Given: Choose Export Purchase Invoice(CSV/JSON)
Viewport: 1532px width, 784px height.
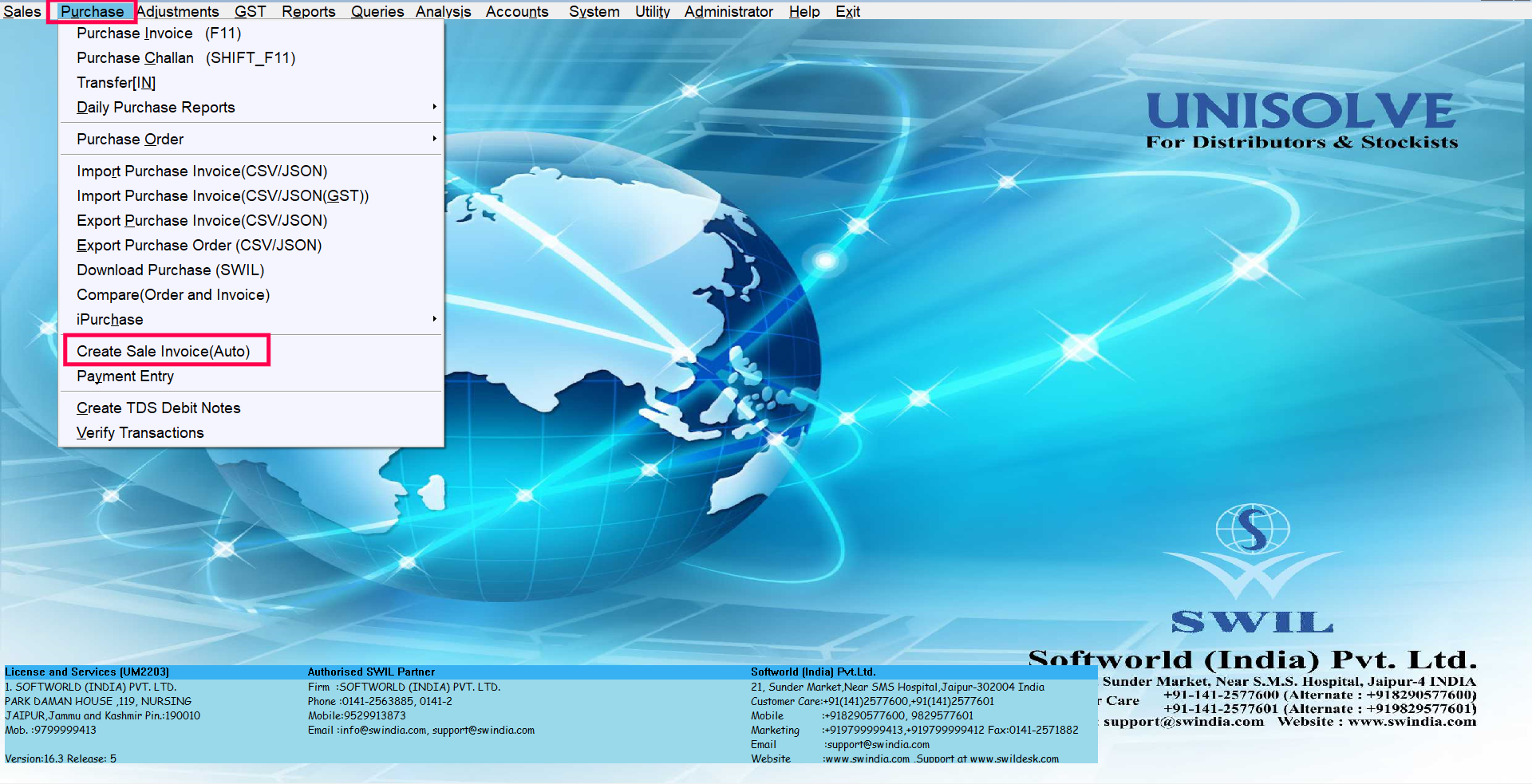Looking at the screenshot, I should [x=251, y=221].
